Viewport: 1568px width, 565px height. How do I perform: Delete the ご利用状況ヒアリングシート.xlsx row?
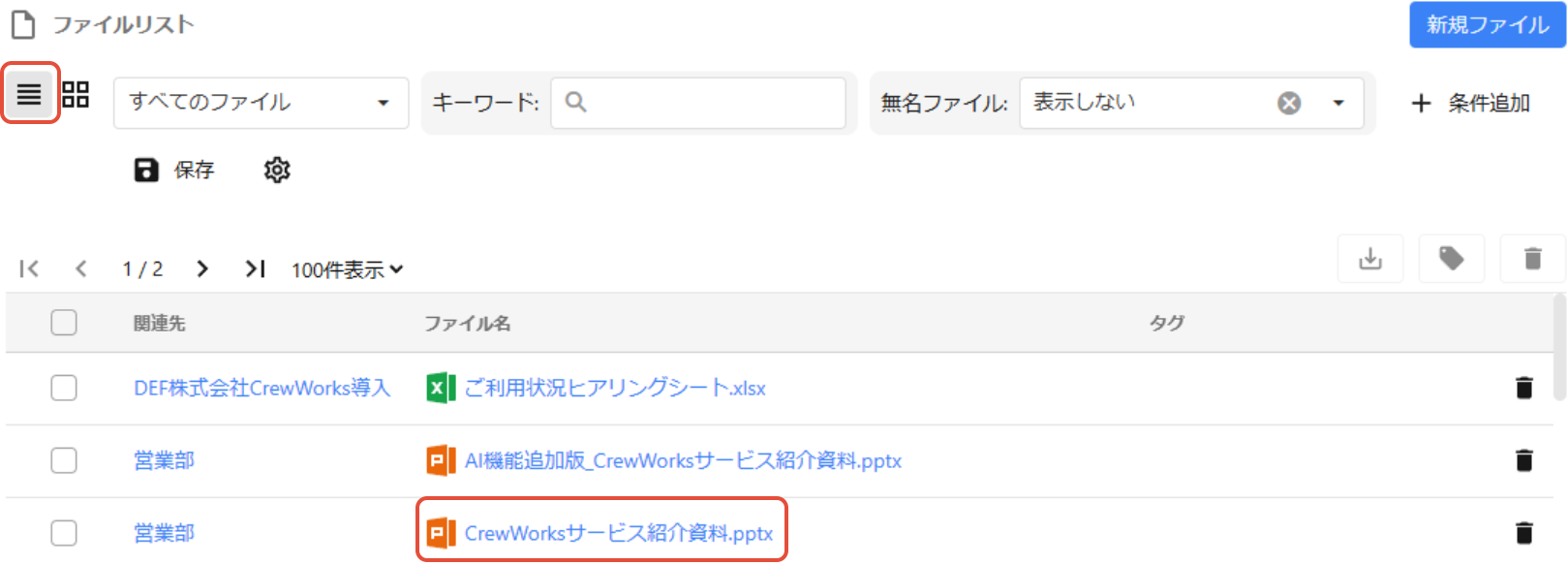(1523, 388)
